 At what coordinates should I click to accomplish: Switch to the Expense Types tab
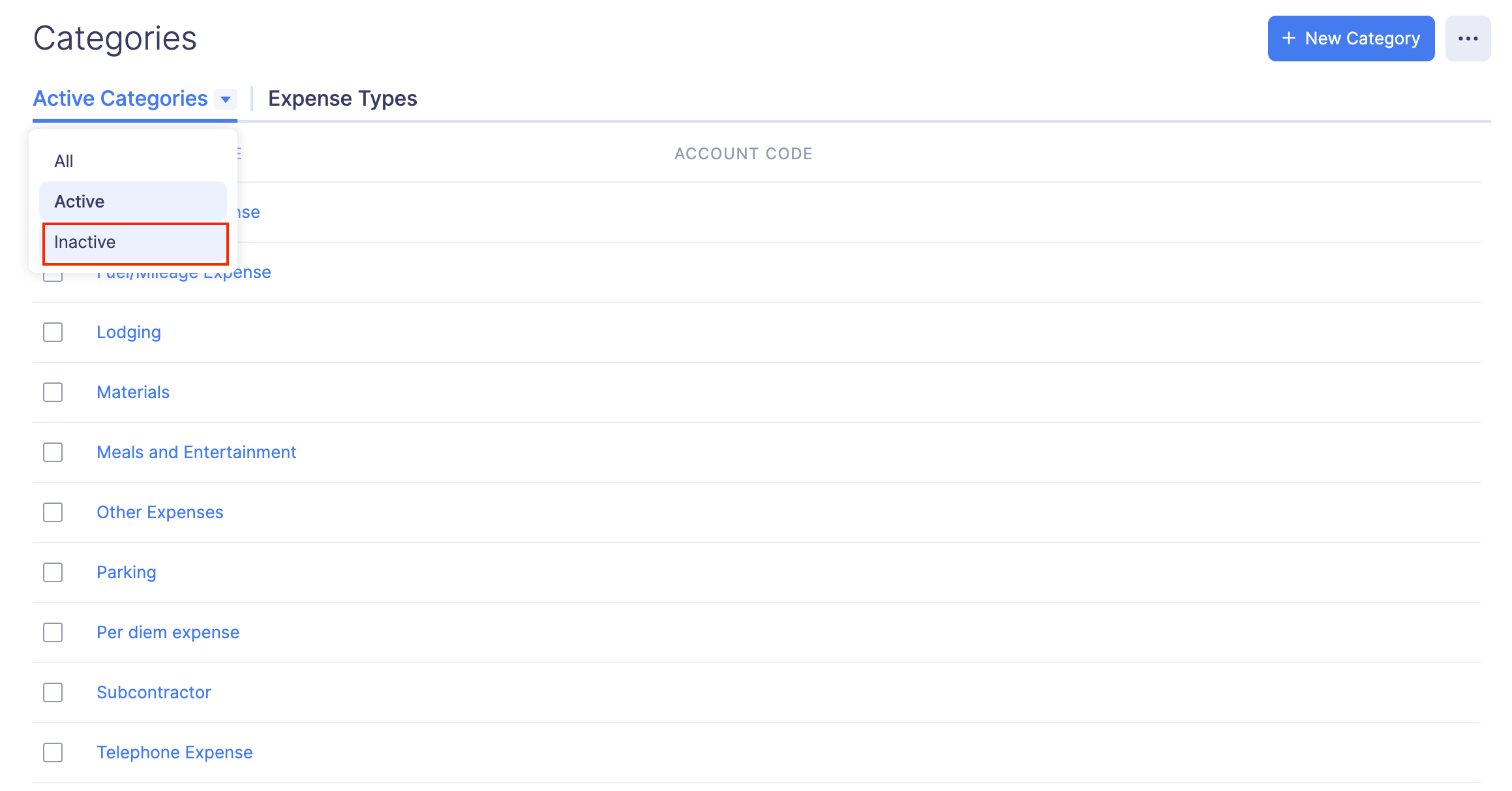tap(342, 99)
